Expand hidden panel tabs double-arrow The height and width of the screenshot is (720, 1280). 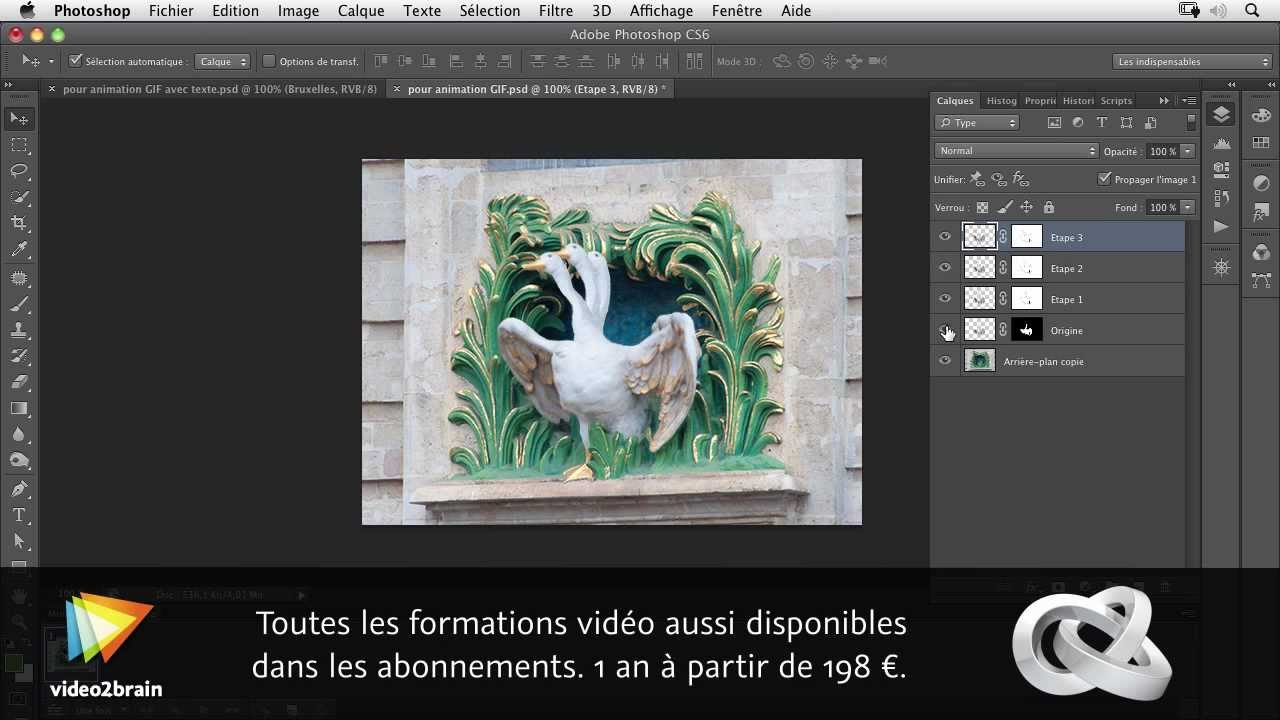[1164, 100]
